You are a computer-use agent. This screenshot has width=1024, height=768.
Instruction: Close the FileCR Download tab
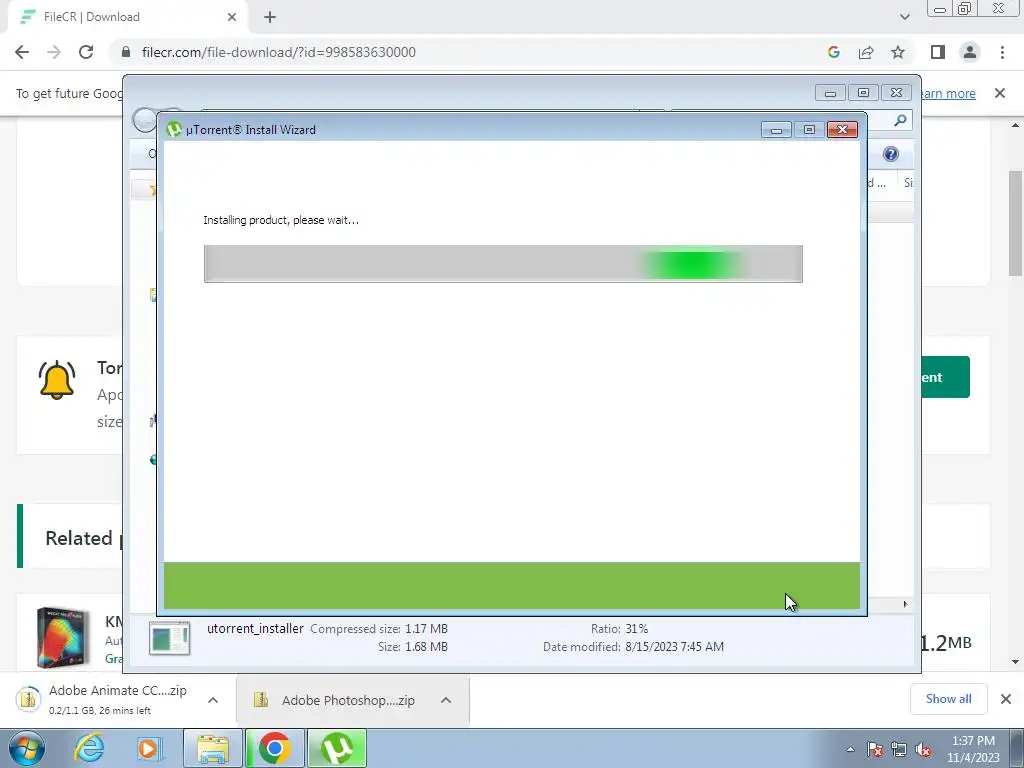pyautogui.click(x=232, y=17)
